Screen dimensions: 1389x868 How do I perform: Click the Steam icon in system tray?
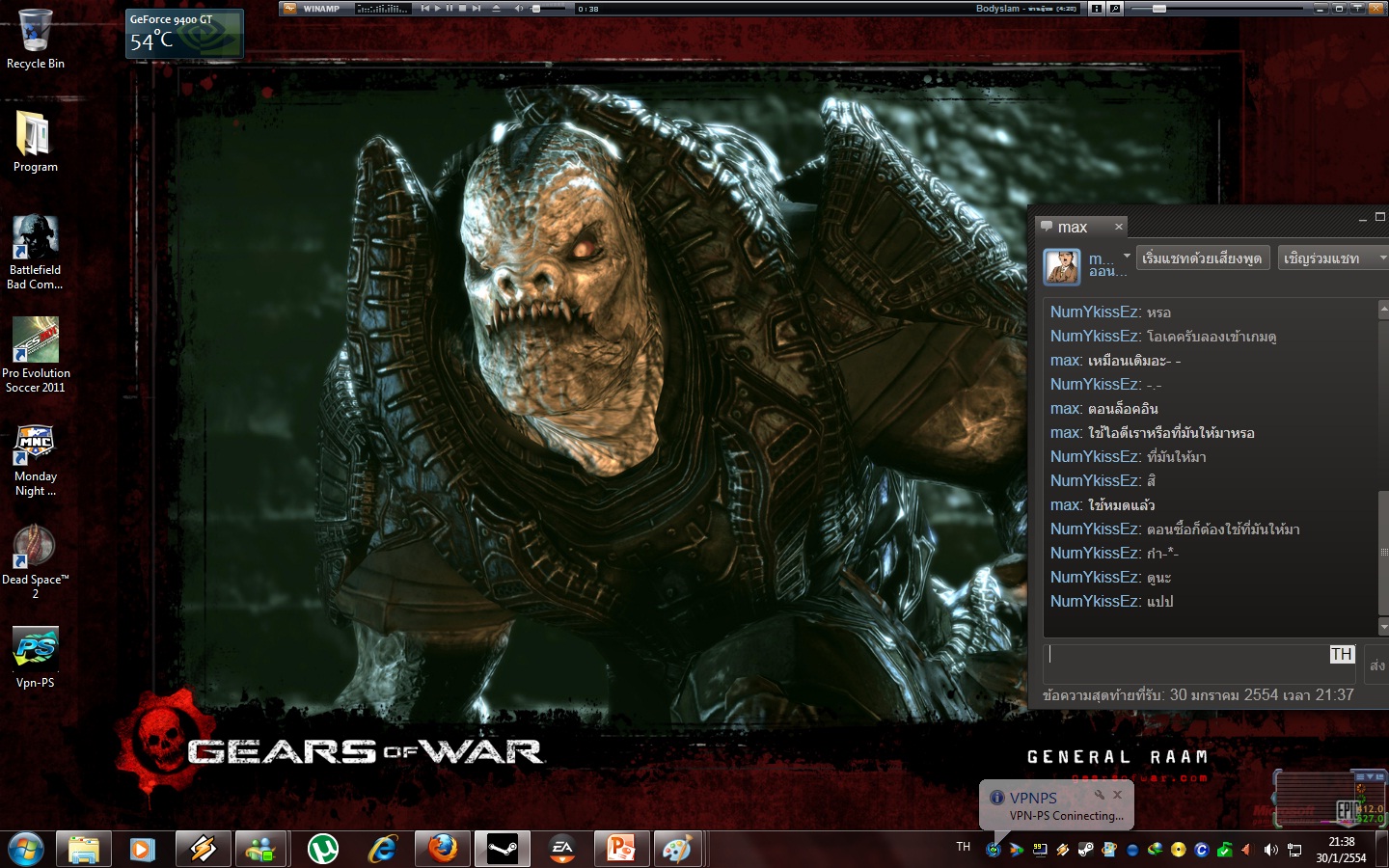(x=1086, y=850)
